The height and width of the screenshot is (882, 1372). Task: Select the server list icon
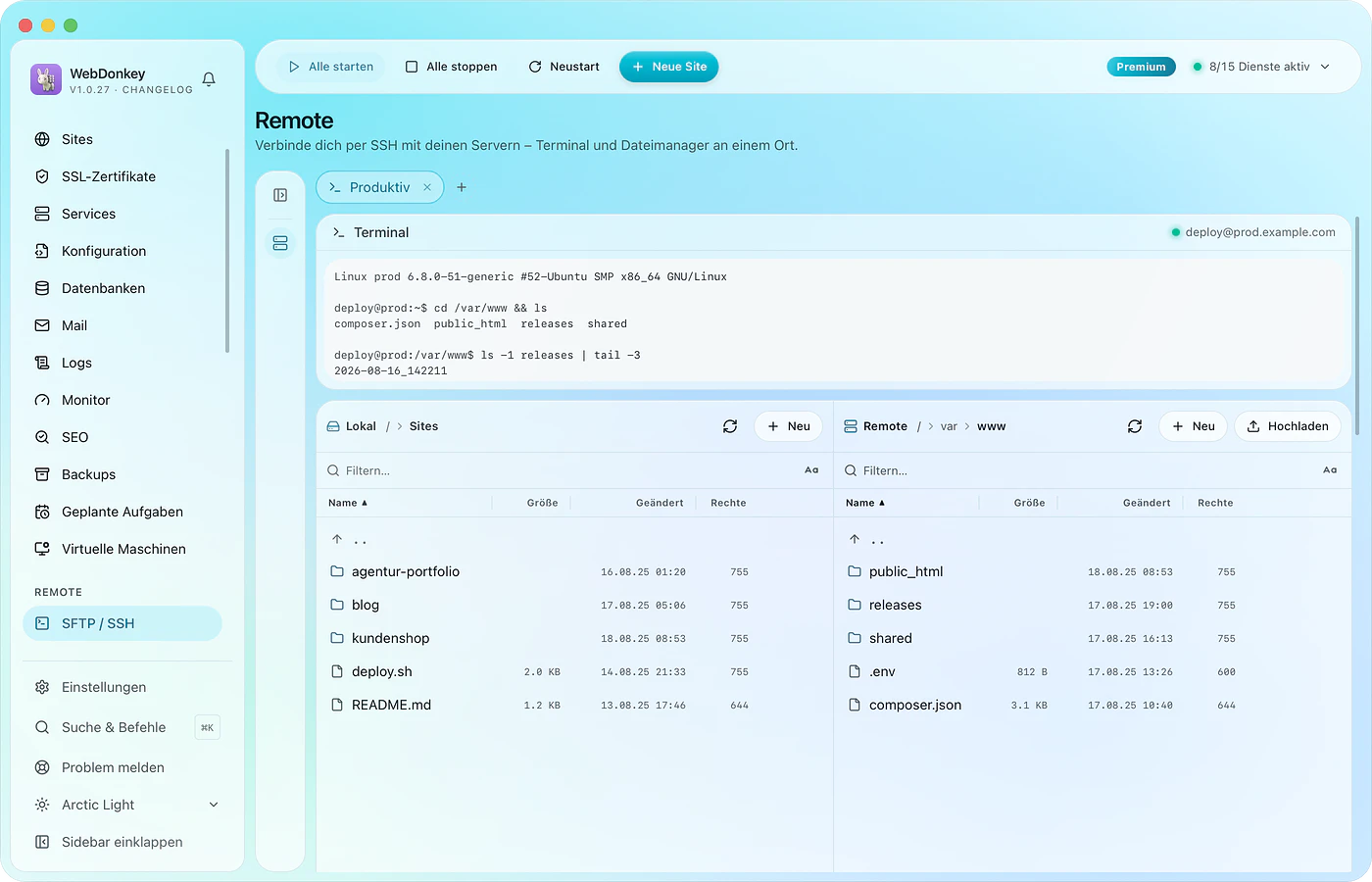(x=280, y=243)
